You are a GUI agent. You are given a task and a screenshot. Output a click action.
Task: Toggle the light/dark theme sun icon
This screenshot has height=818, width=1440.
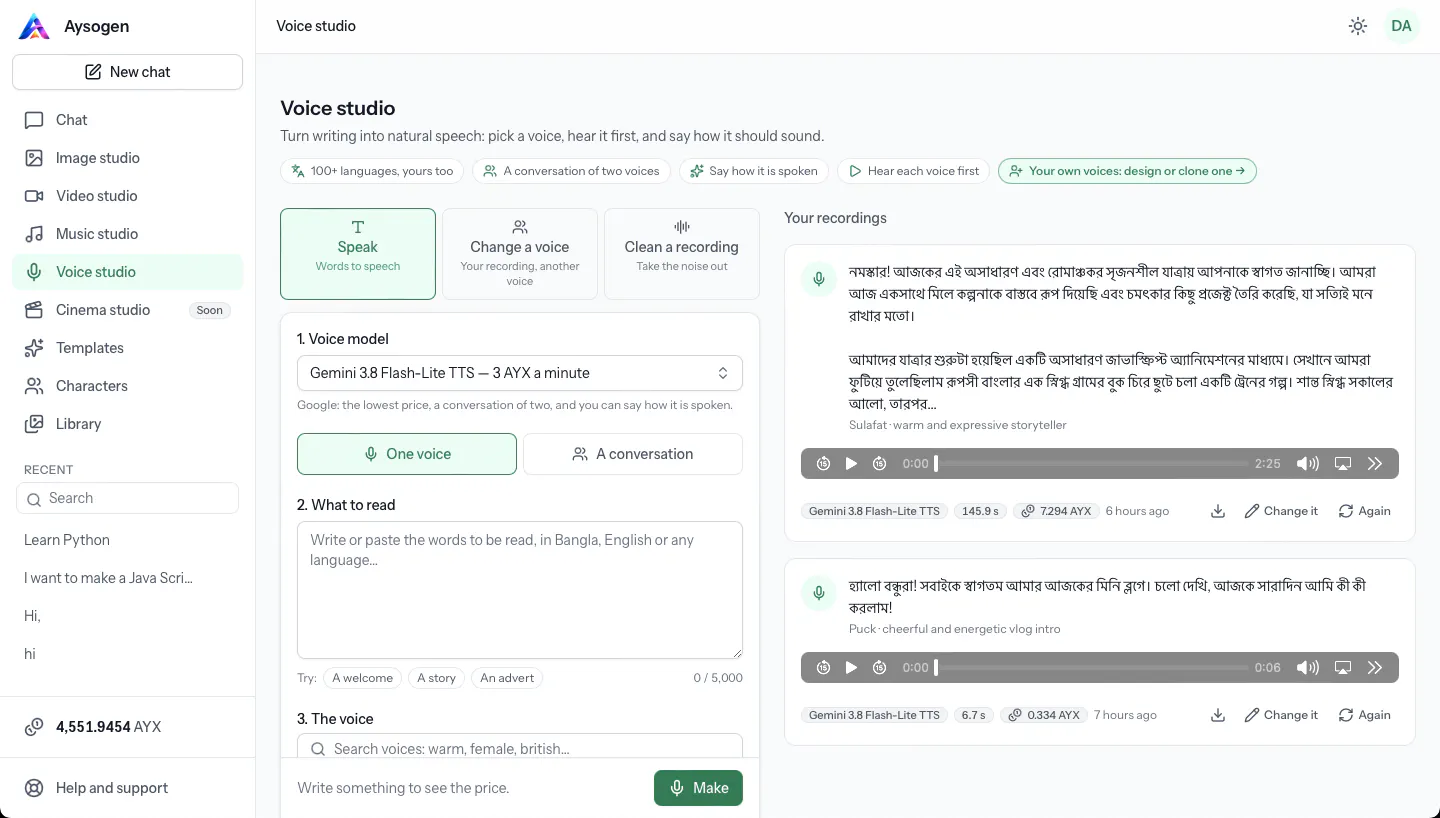tap(1357, 26)
